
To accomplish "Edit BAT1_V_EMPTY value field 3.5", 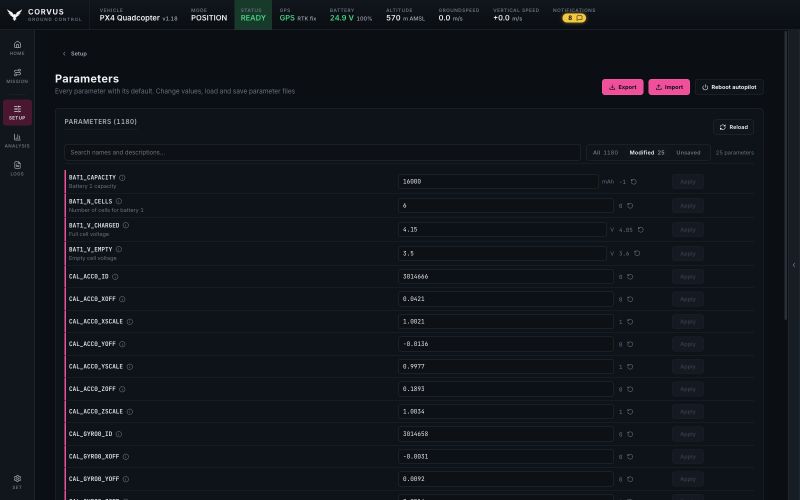I will [x=502, y=254].
